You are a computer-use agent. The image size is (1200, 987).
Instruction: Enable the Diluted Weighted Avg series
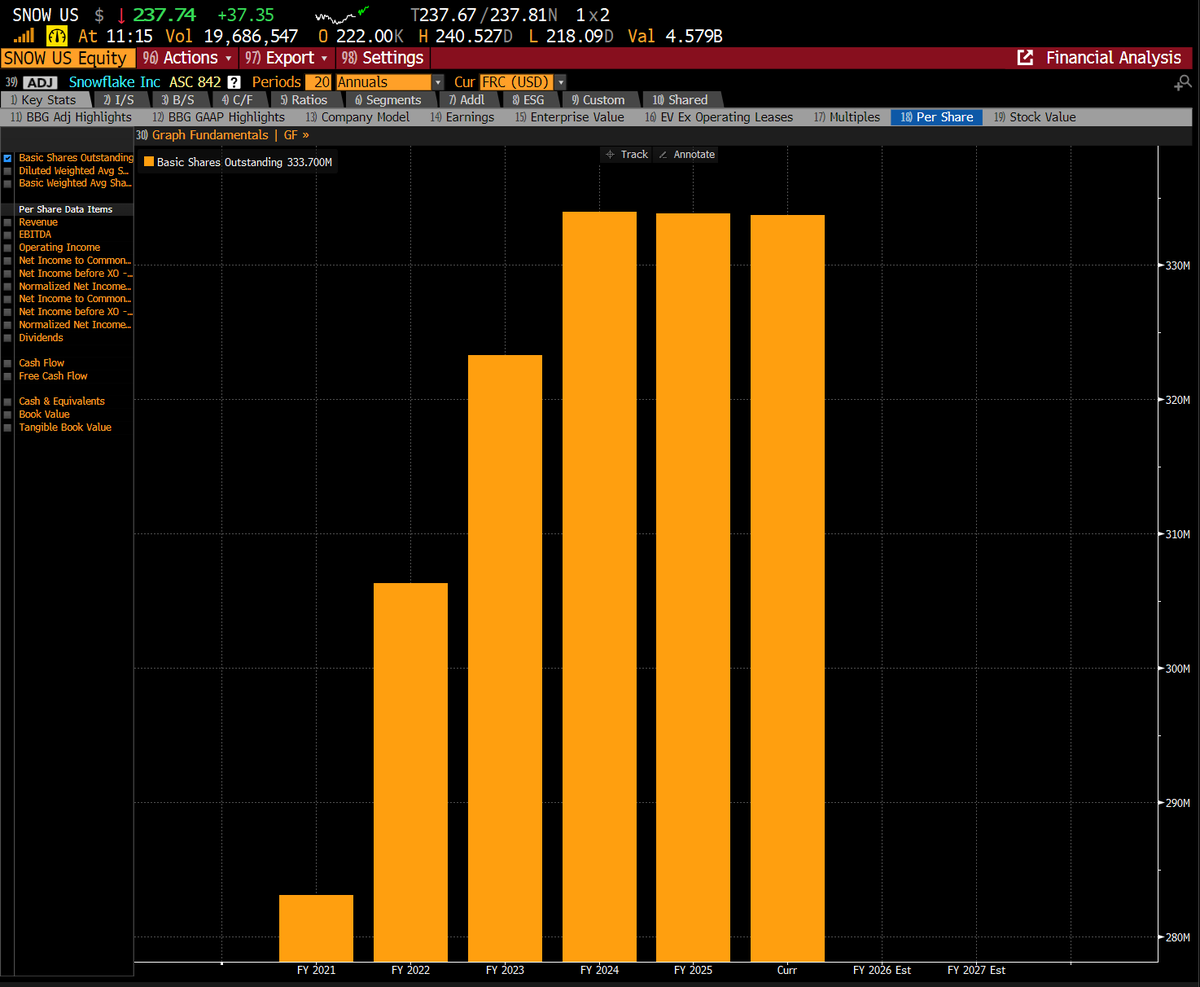click(7, 170)
